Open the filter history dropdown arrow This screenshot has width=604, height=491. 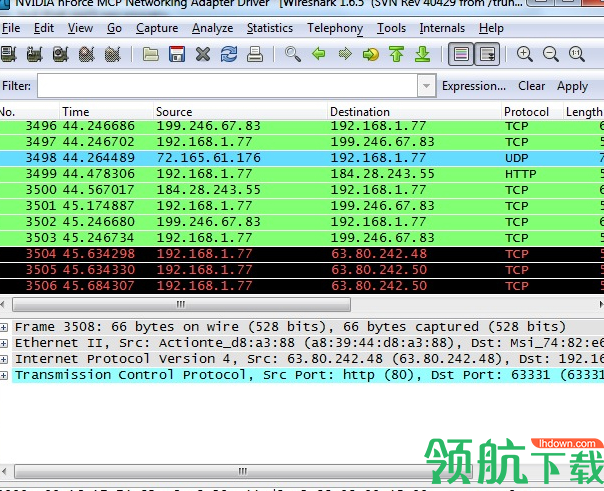click(426, 85)
